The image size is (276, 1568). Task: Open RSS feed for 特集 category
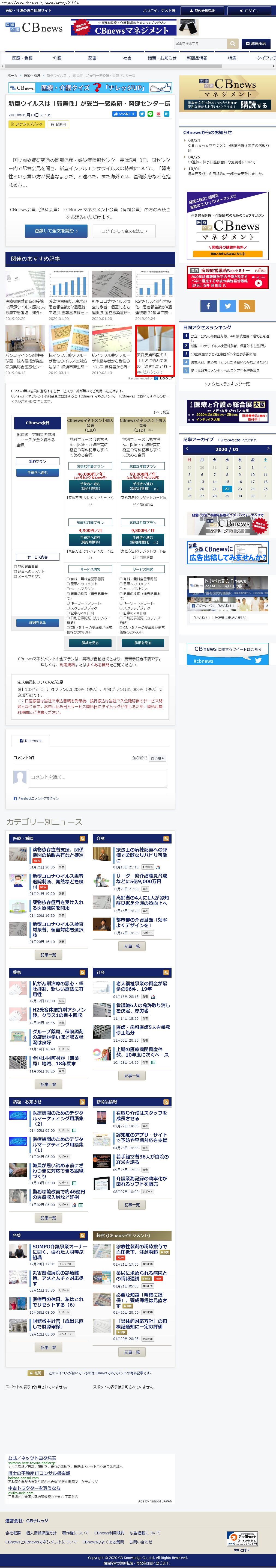pos(83,1235)
